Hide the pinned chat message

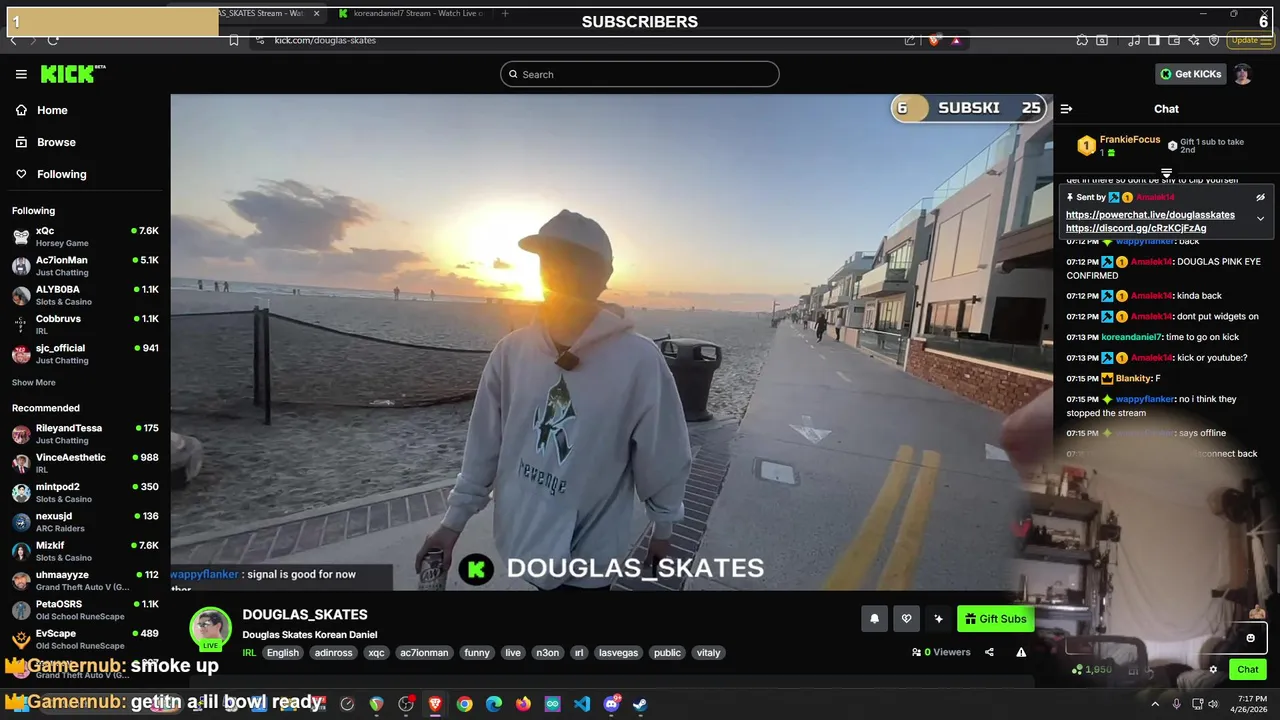(1260, 197)
